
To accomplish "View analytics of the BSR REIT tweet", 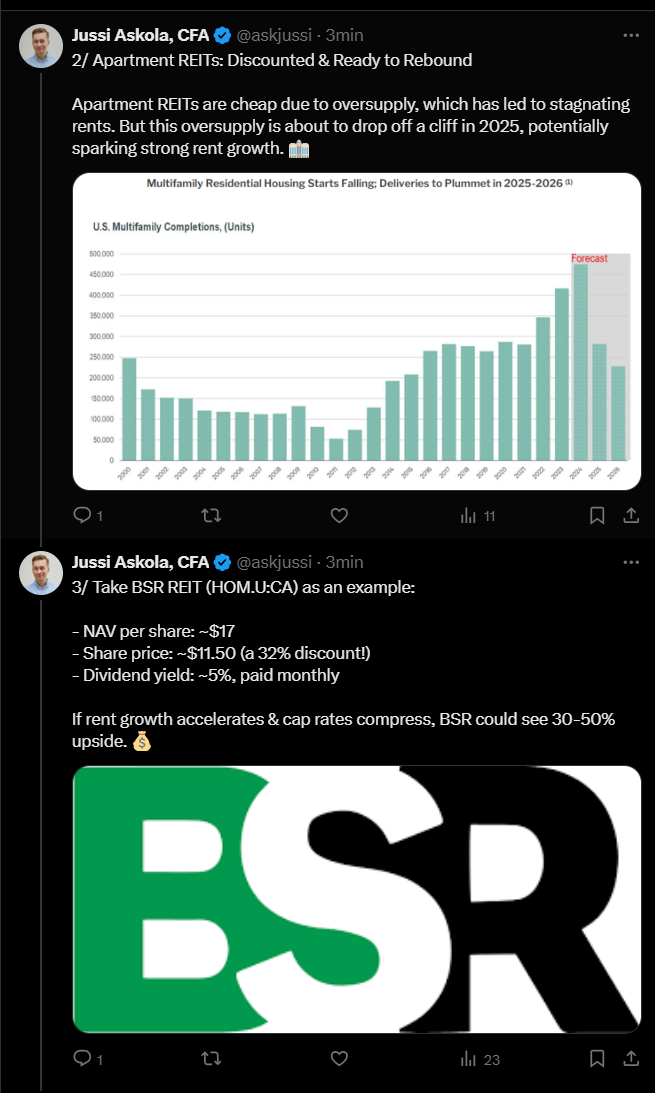I will (x=467, y=1059).
